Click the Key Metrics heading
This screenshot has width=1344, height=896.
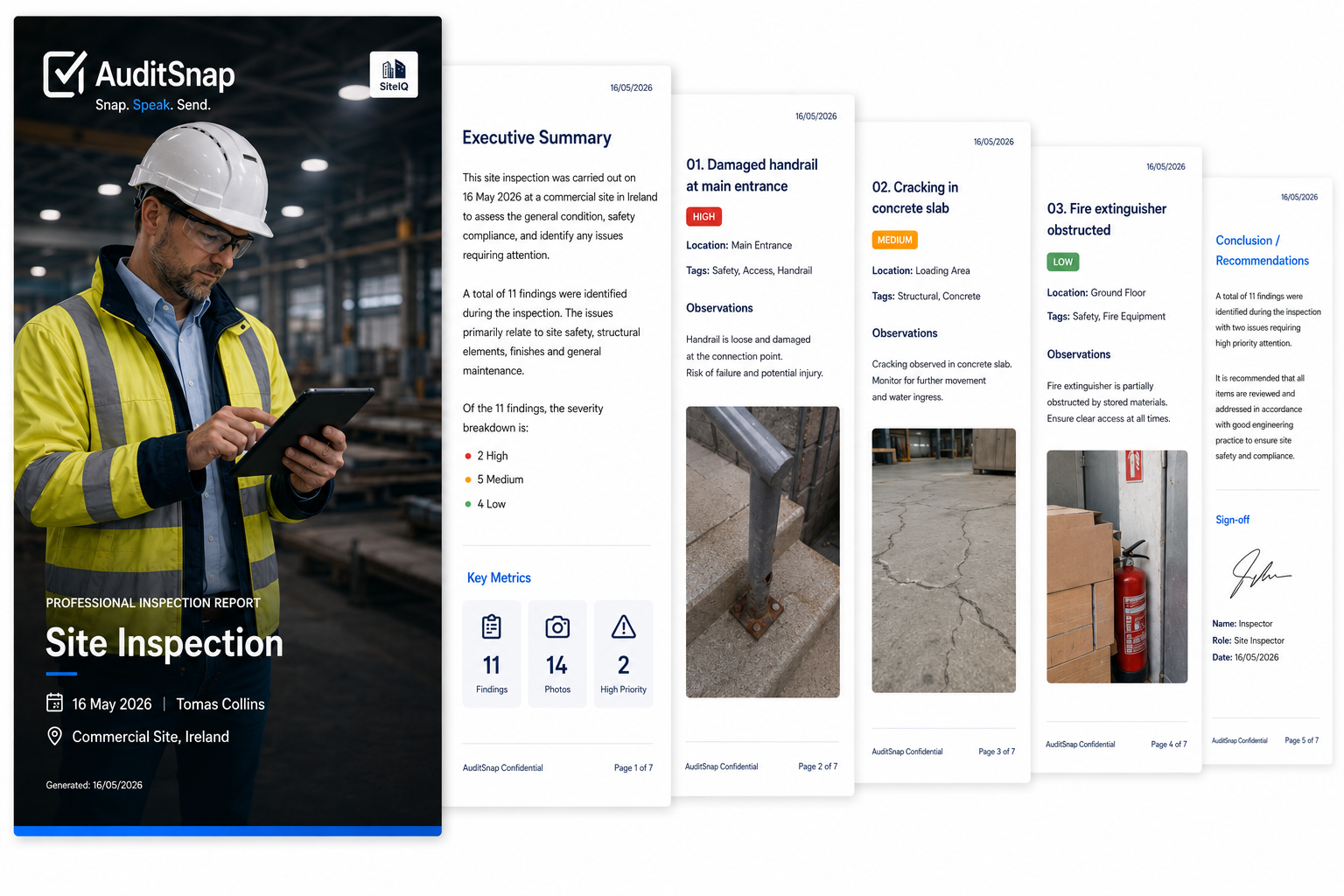click(499, 577)
